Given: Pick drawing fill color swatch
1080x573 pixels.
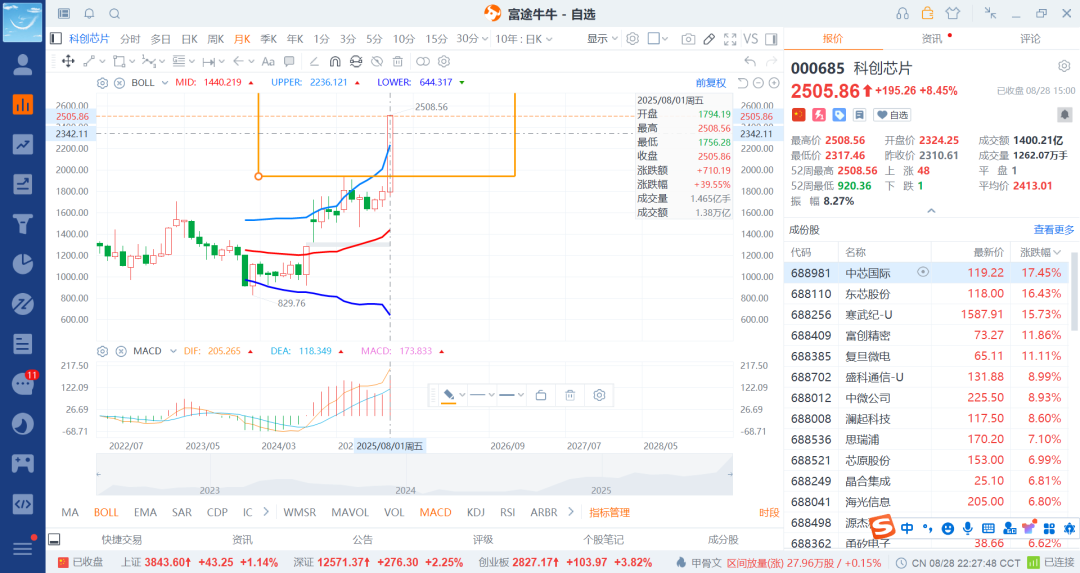Looking at the screenshot, I should click(x=448, y=395).
